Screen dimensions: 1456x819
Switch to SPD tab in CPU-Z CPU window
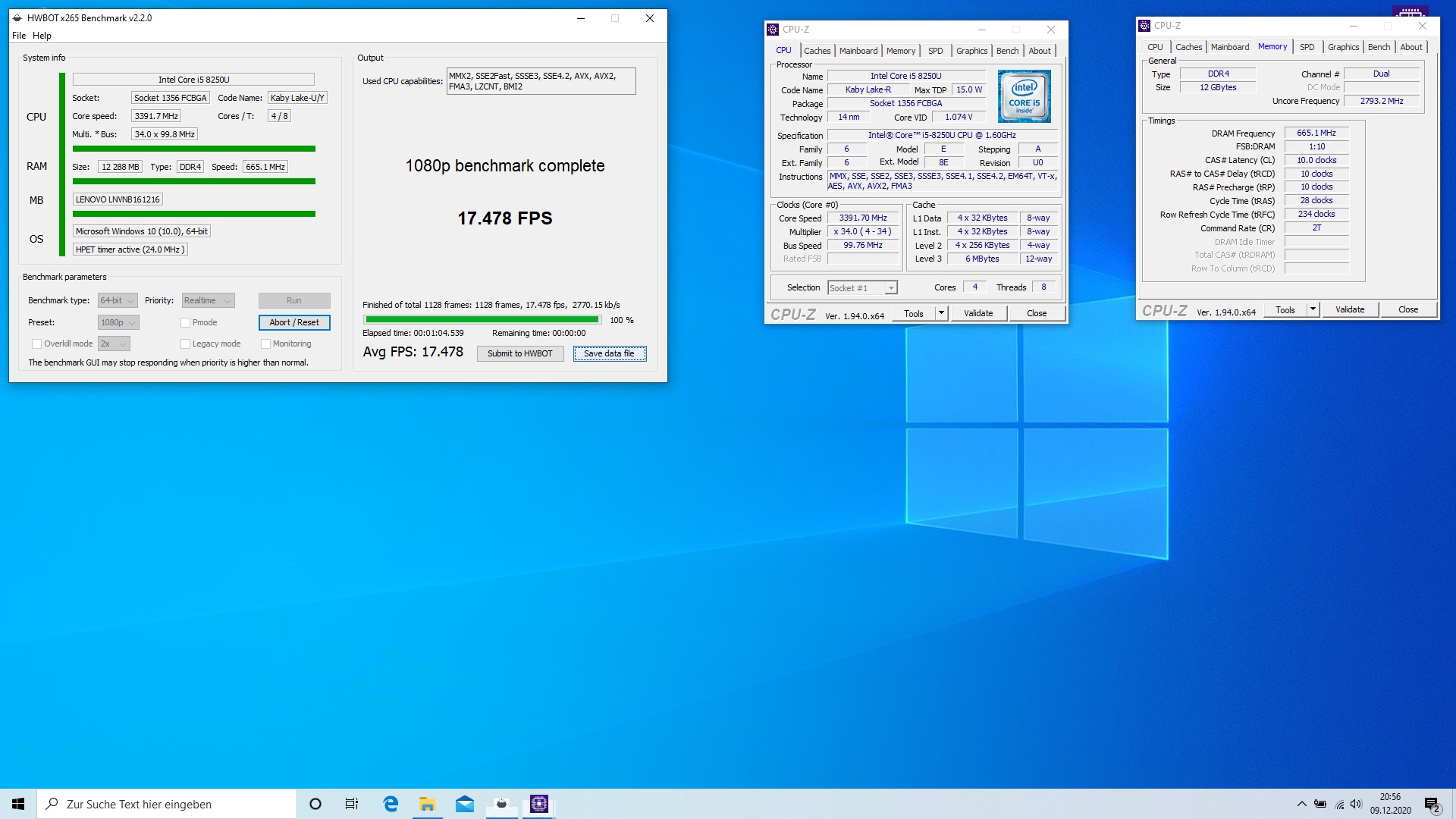click(936, 51)
